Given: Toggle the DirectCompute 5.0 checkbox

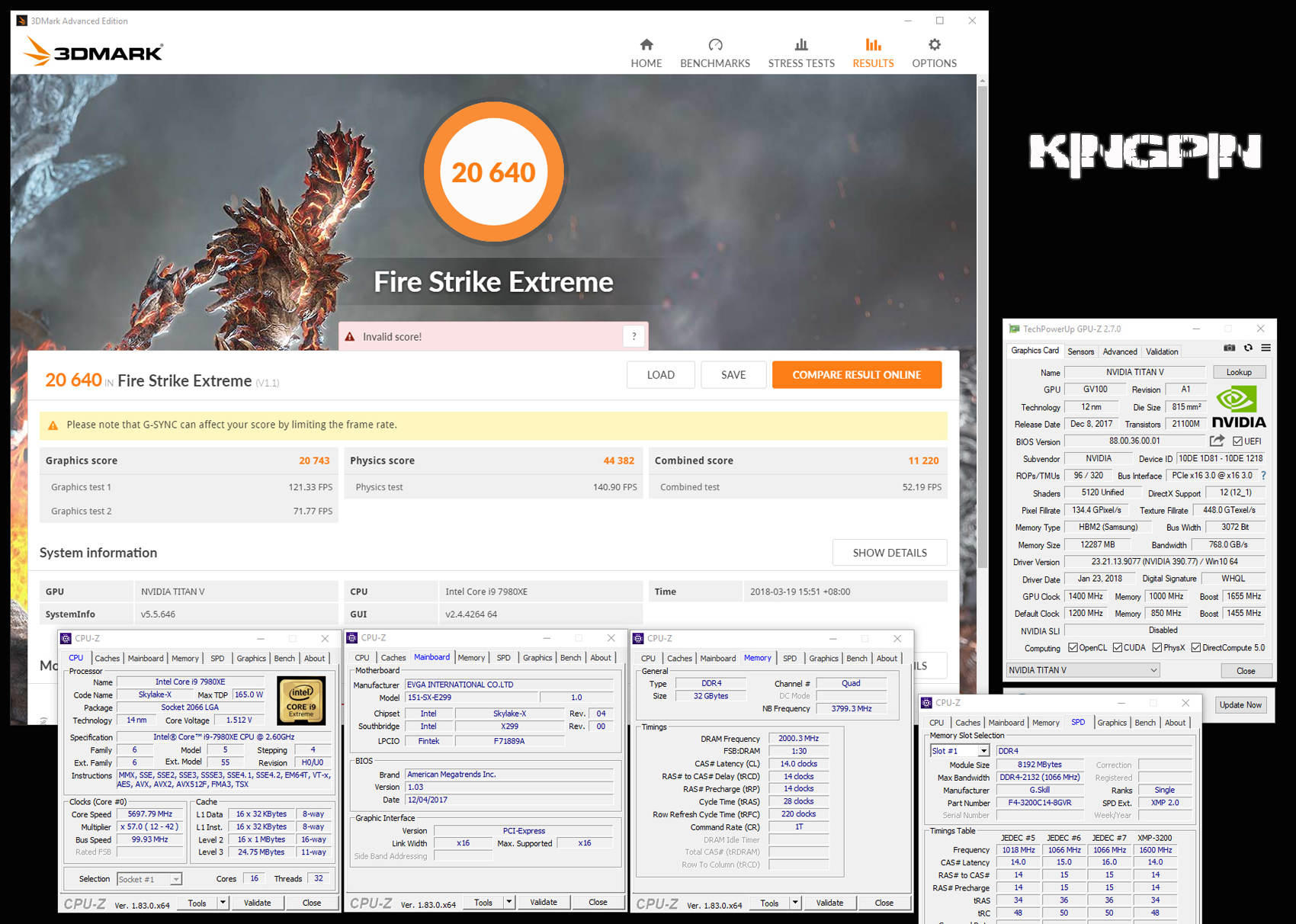Looking at the screenshot, I should 1195,647.
